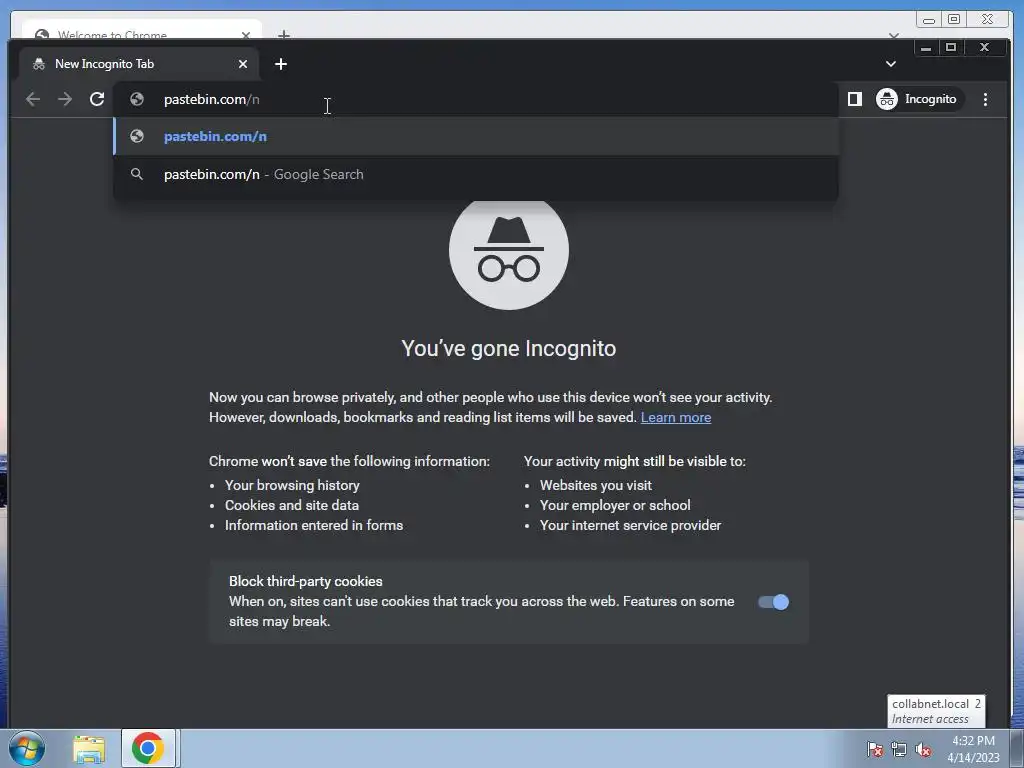Viewport: 1024px width, 768px height.
Task: Close the New Incognito Tab
Action: [243, 64]
